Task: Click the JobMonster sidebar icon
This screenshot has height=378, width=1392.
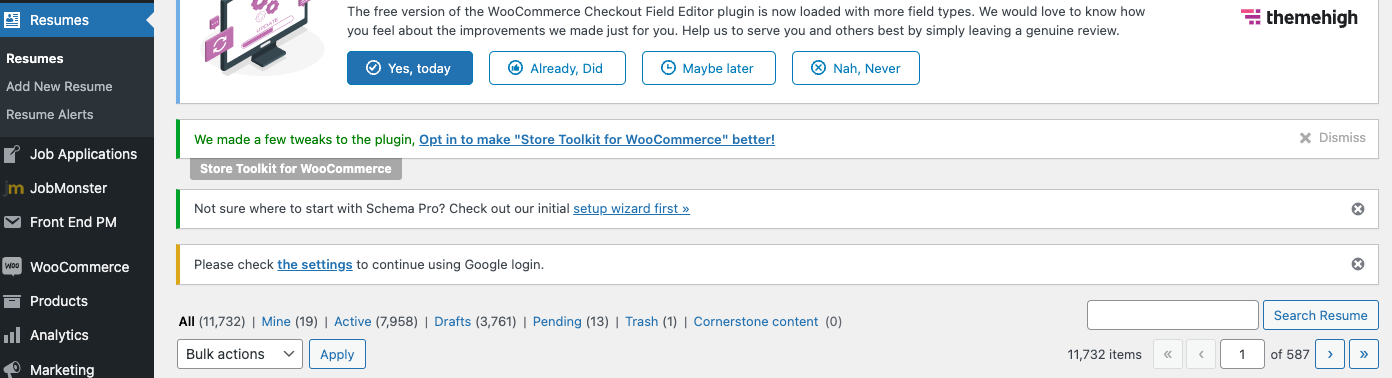Action: pyautogui.click(x=12, y=188)
